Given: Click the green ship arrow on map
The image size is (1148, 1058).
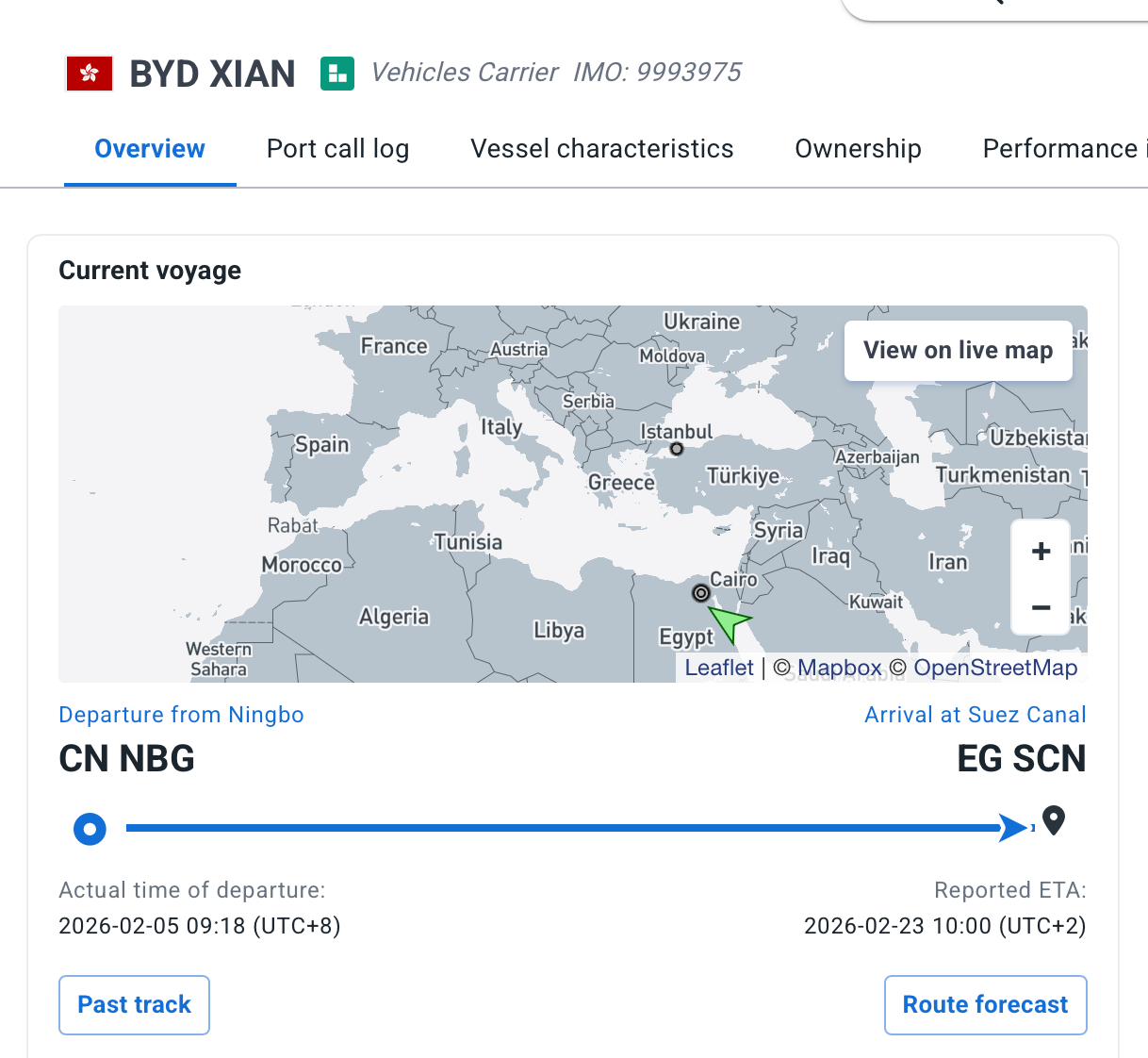Looking at the screenshot, I should [x=729, y=622].
